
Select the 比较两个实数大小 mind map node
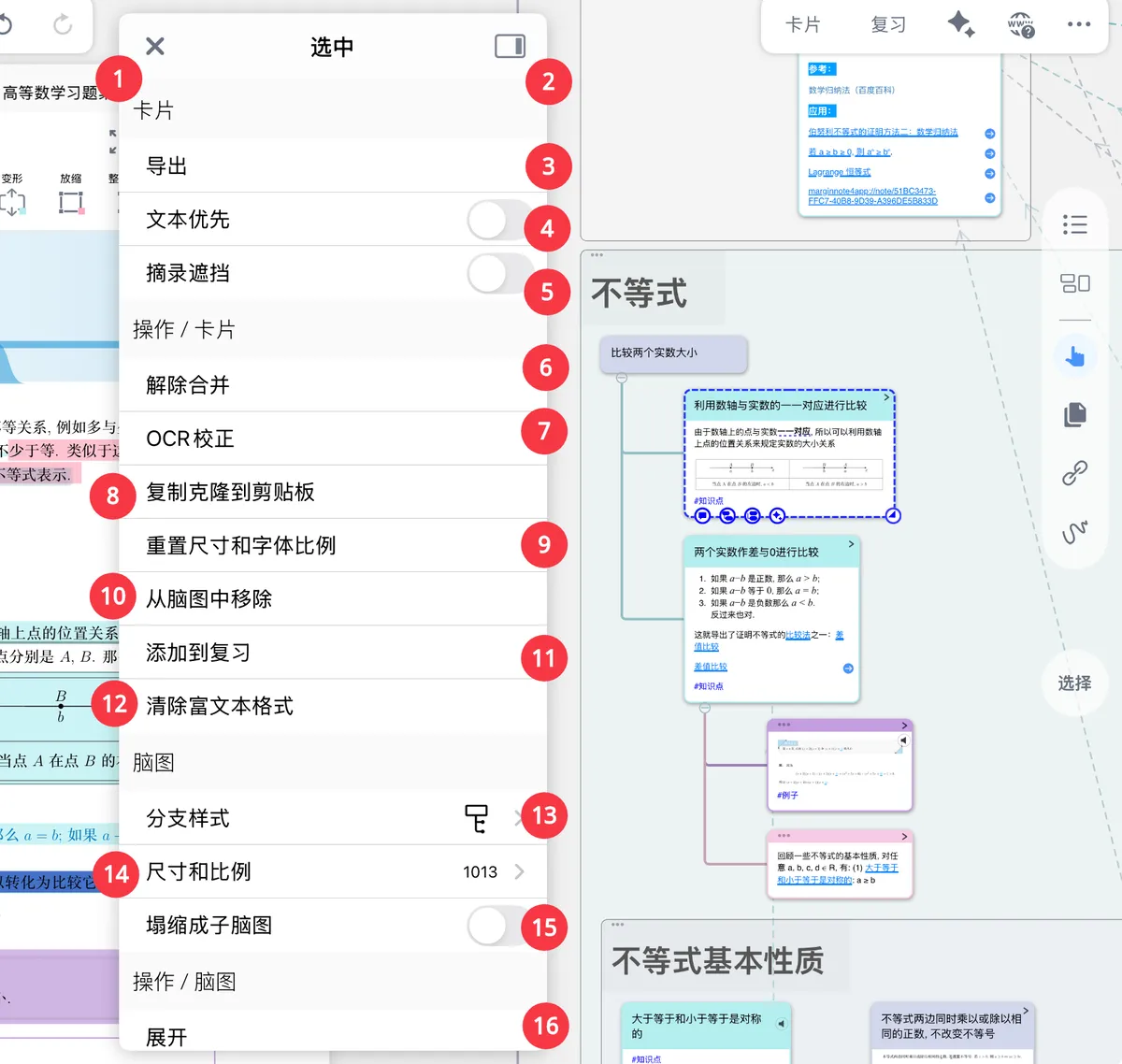[673, 353]
